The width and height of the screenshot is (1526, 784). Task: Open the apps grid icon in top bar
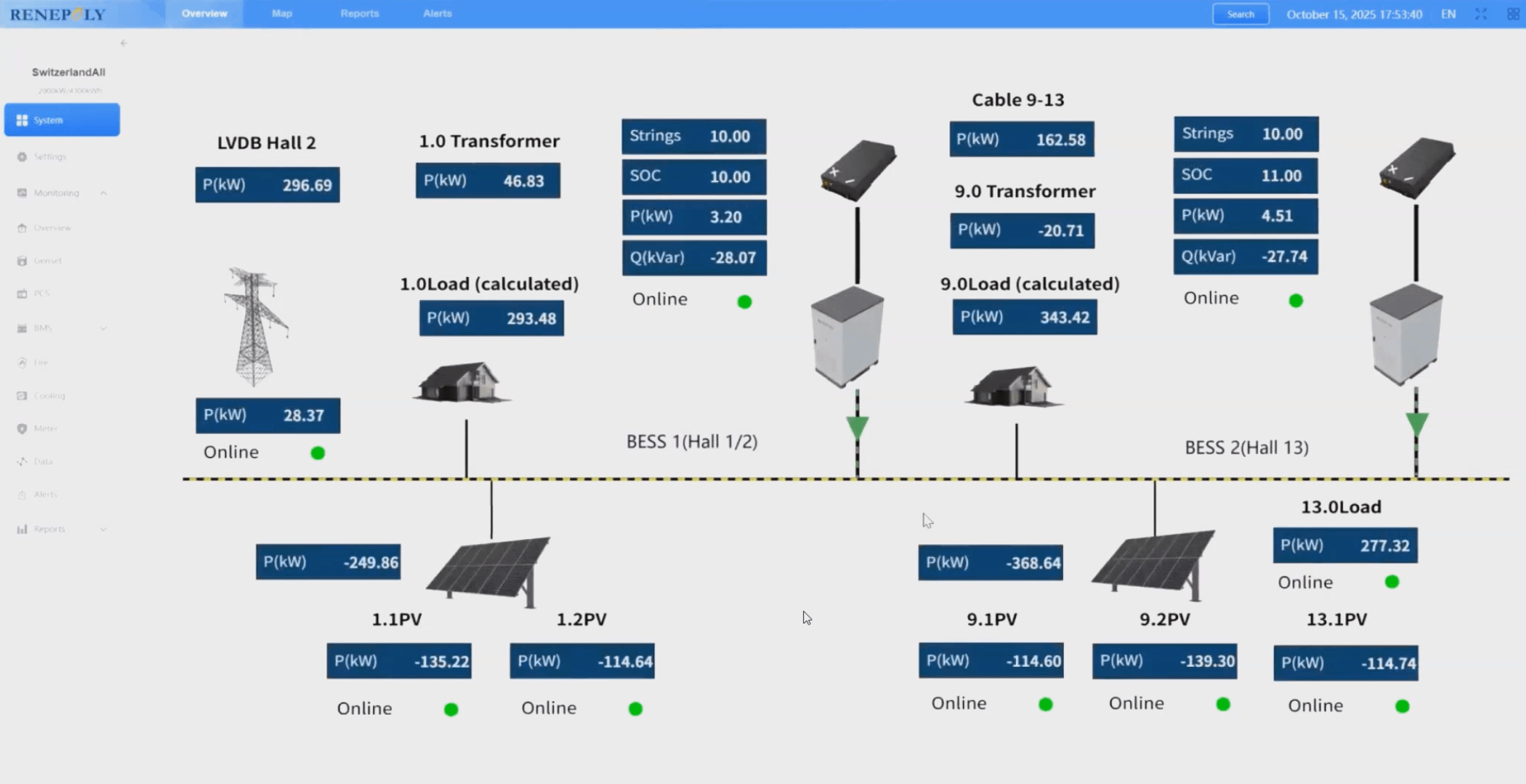[x=1514, y=14]
